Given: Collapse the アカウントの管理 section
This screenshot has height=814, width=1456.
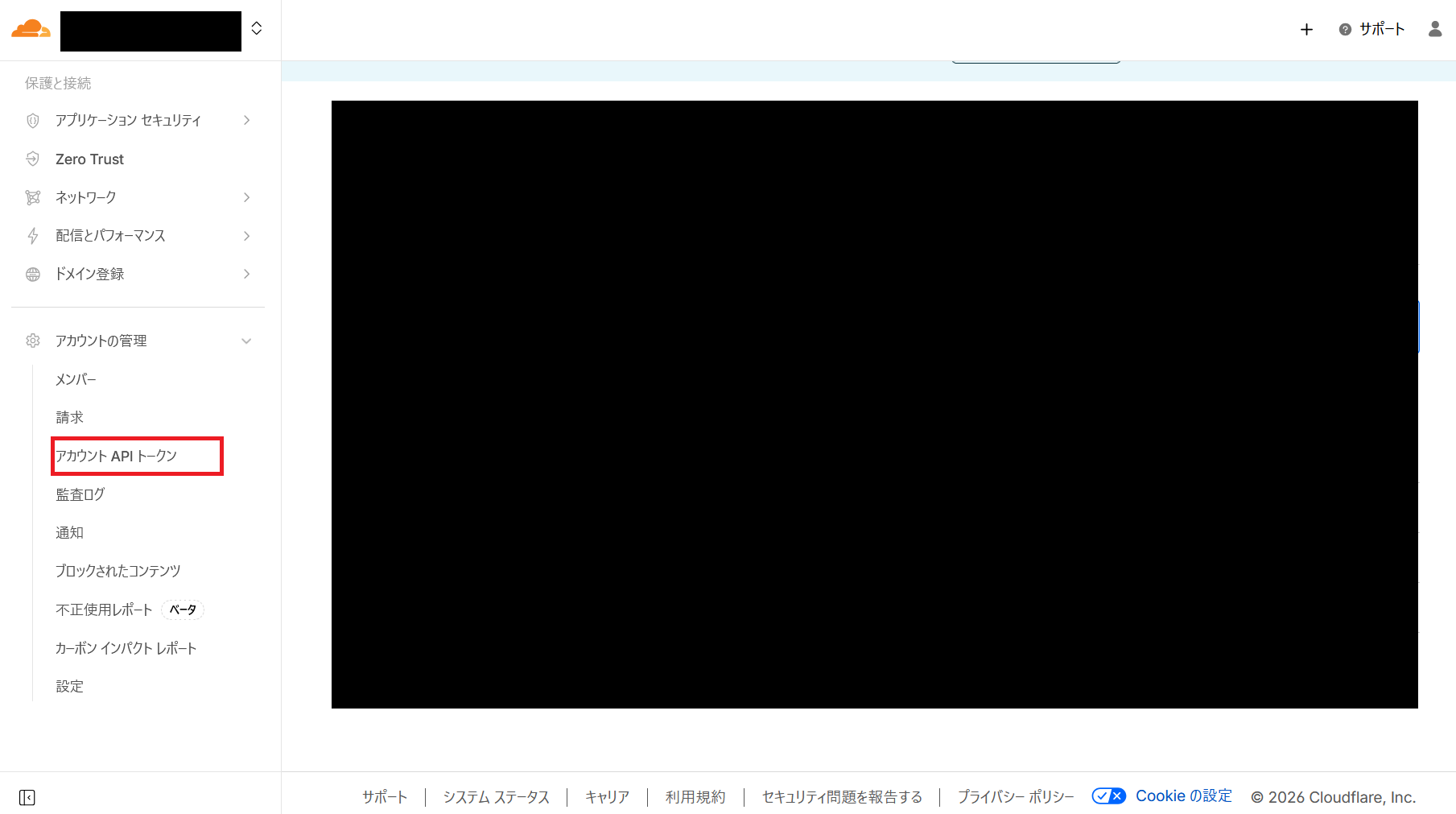Looking at the screenshot, I should (x=246, y=341).
